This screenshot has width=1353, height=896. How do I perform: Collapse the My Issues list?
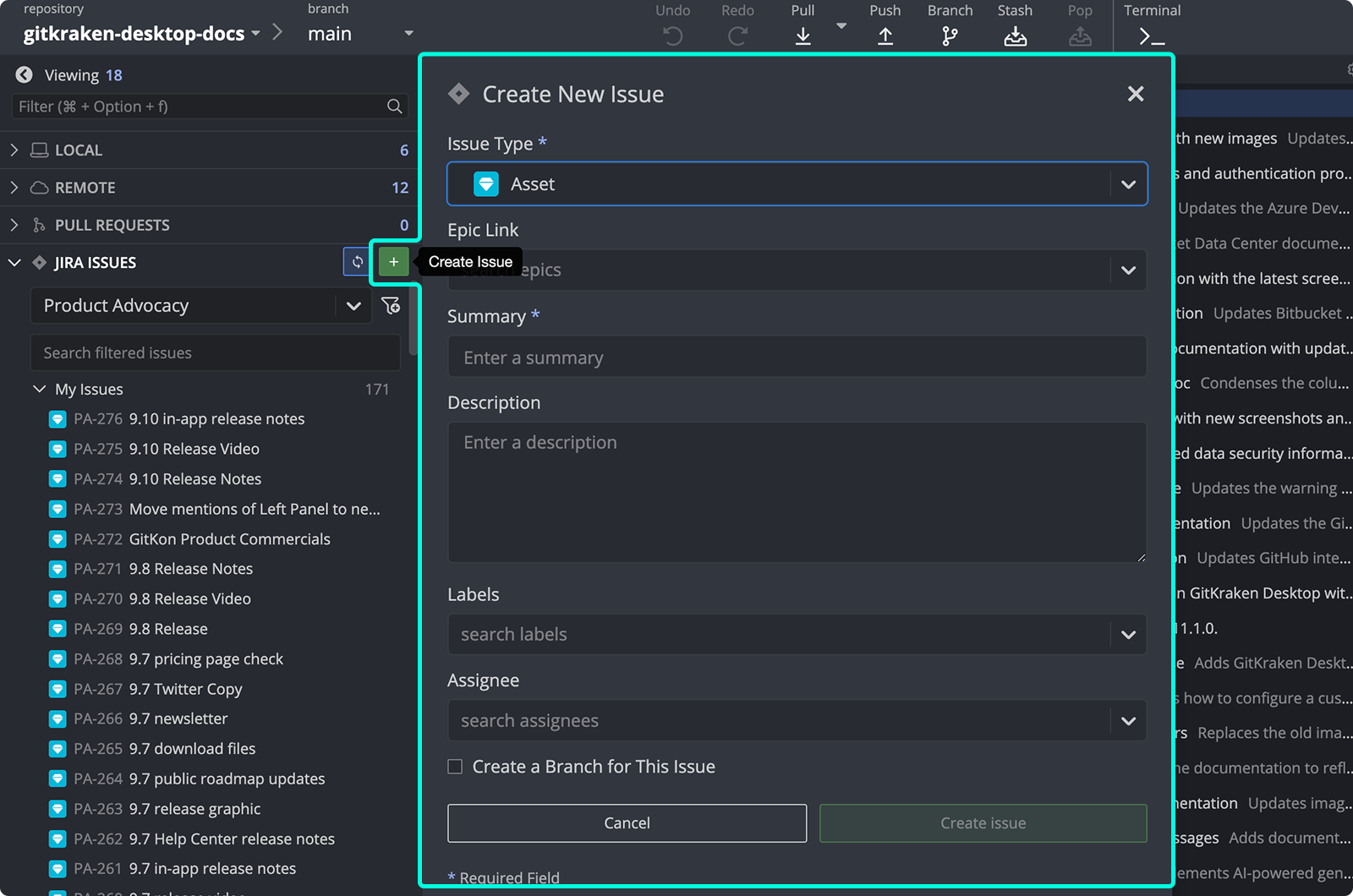pyautogui.click(x=39, y=389)
